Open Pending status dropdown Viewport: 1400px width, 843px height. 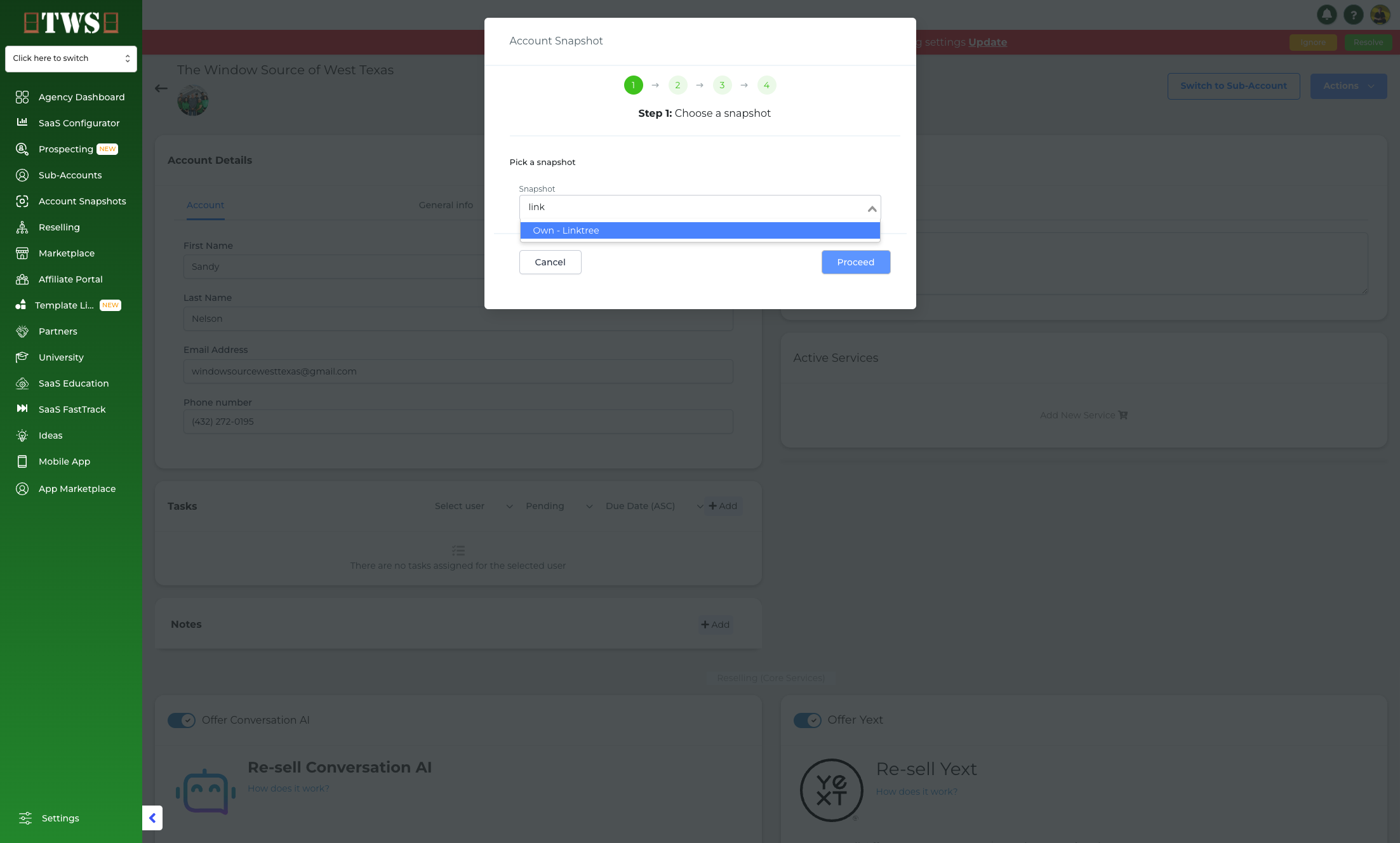click(x=559, y=506)
